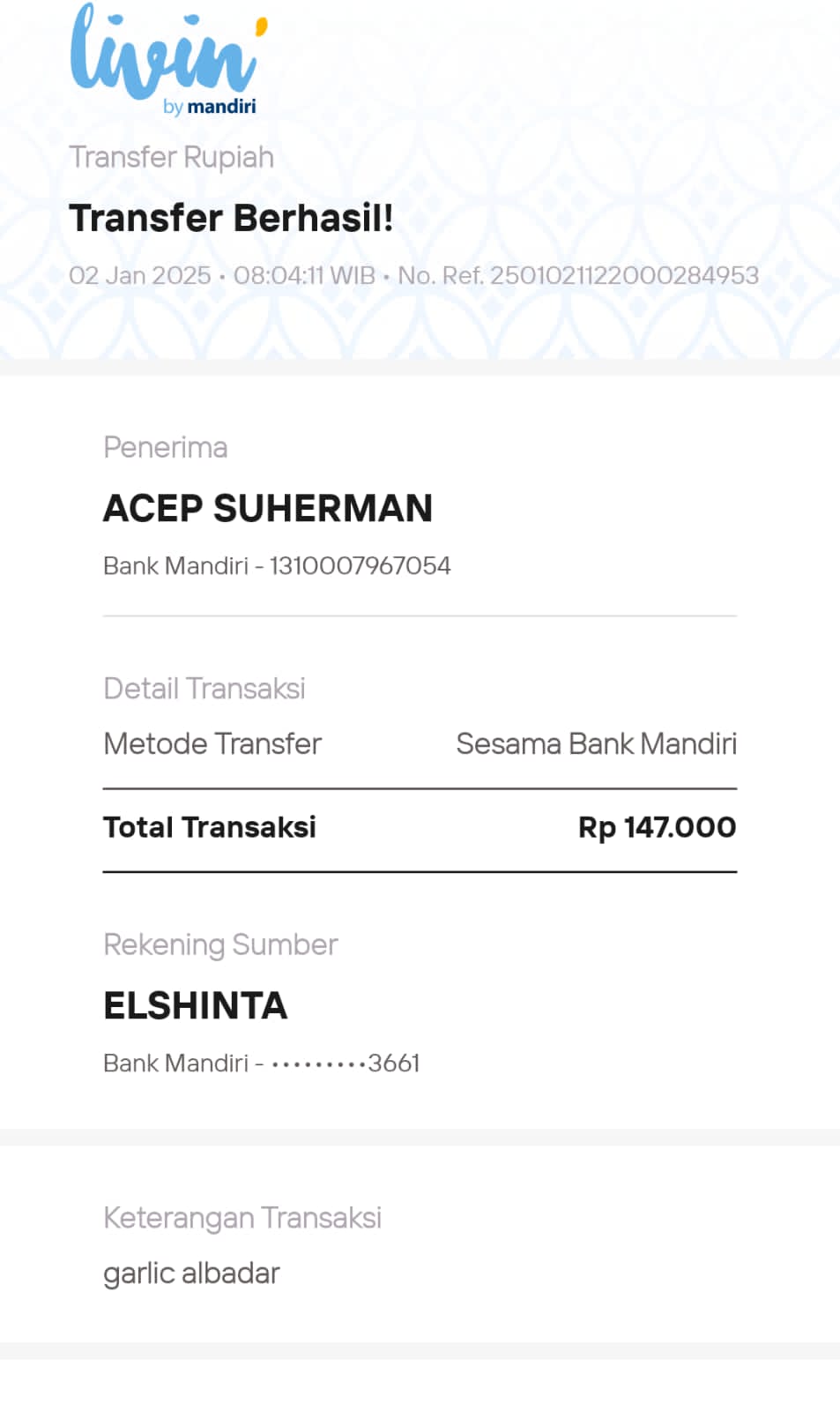Click the Total Transaksi label

tap(210, 827)
